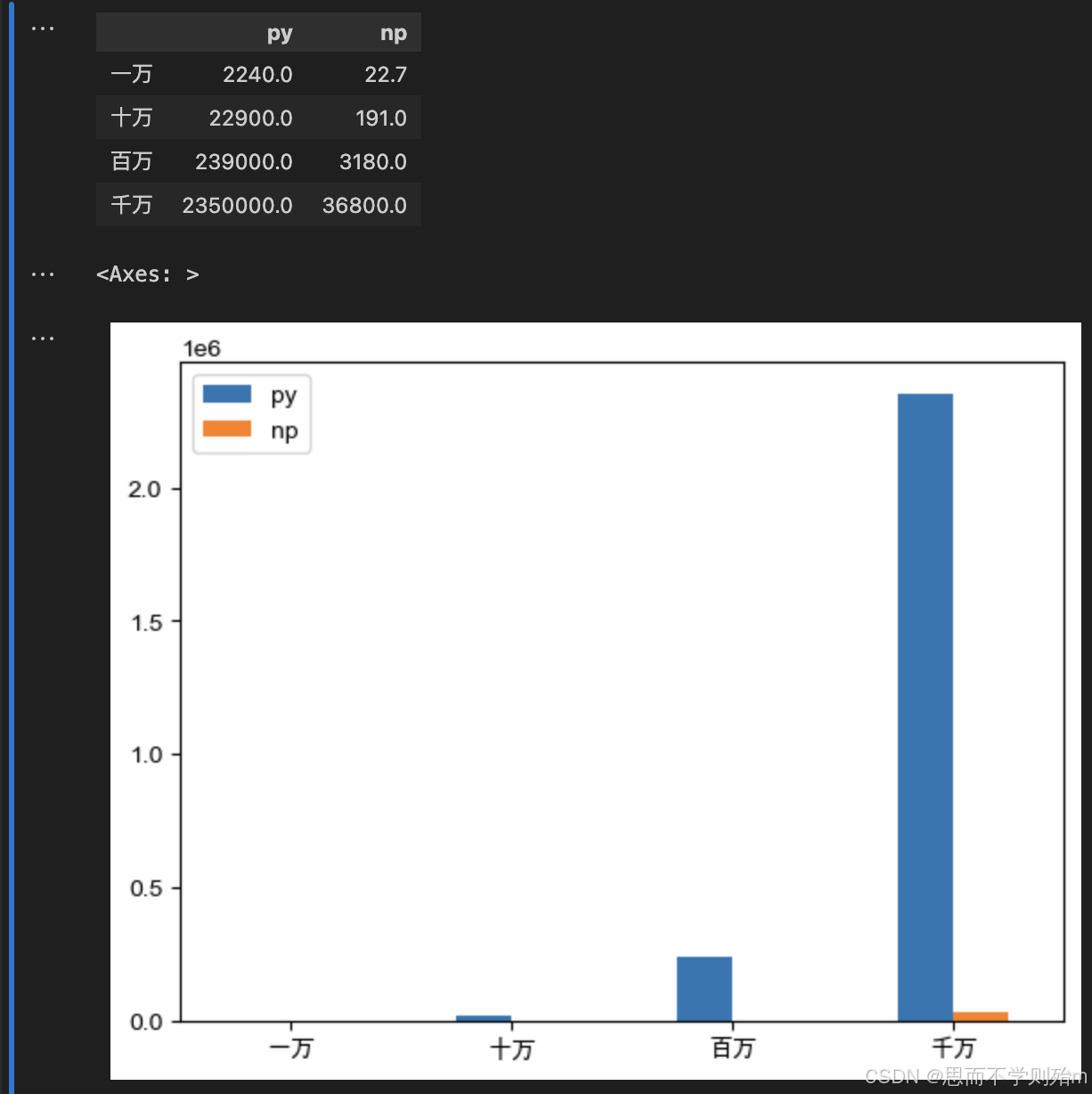Click the 百万 x-axis label

pos(733,1048)
